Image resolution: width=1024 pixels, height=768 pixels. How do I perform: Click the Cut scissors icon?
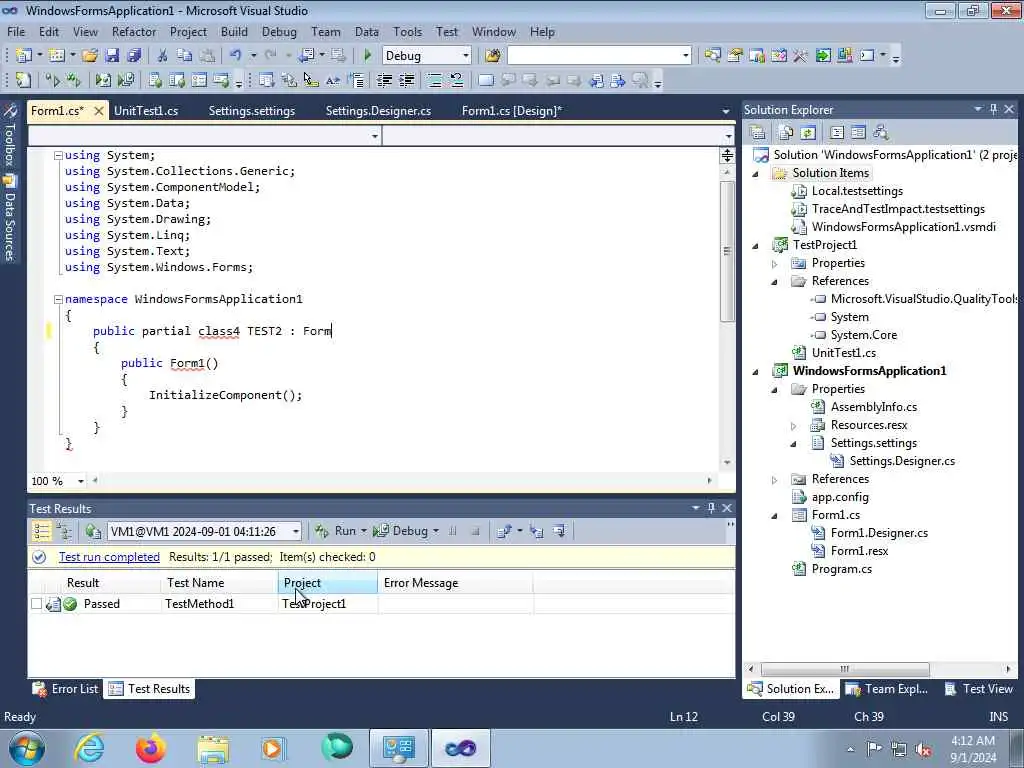163,56
